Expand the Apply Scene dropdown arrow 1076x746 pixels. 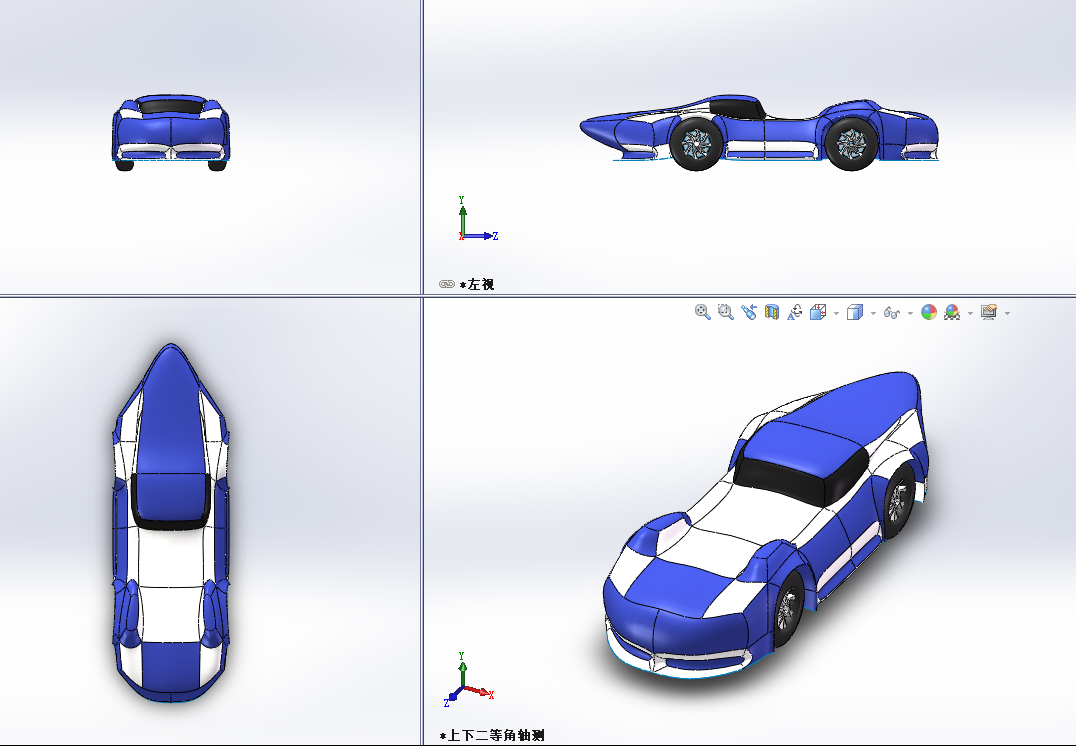[970, 313]
